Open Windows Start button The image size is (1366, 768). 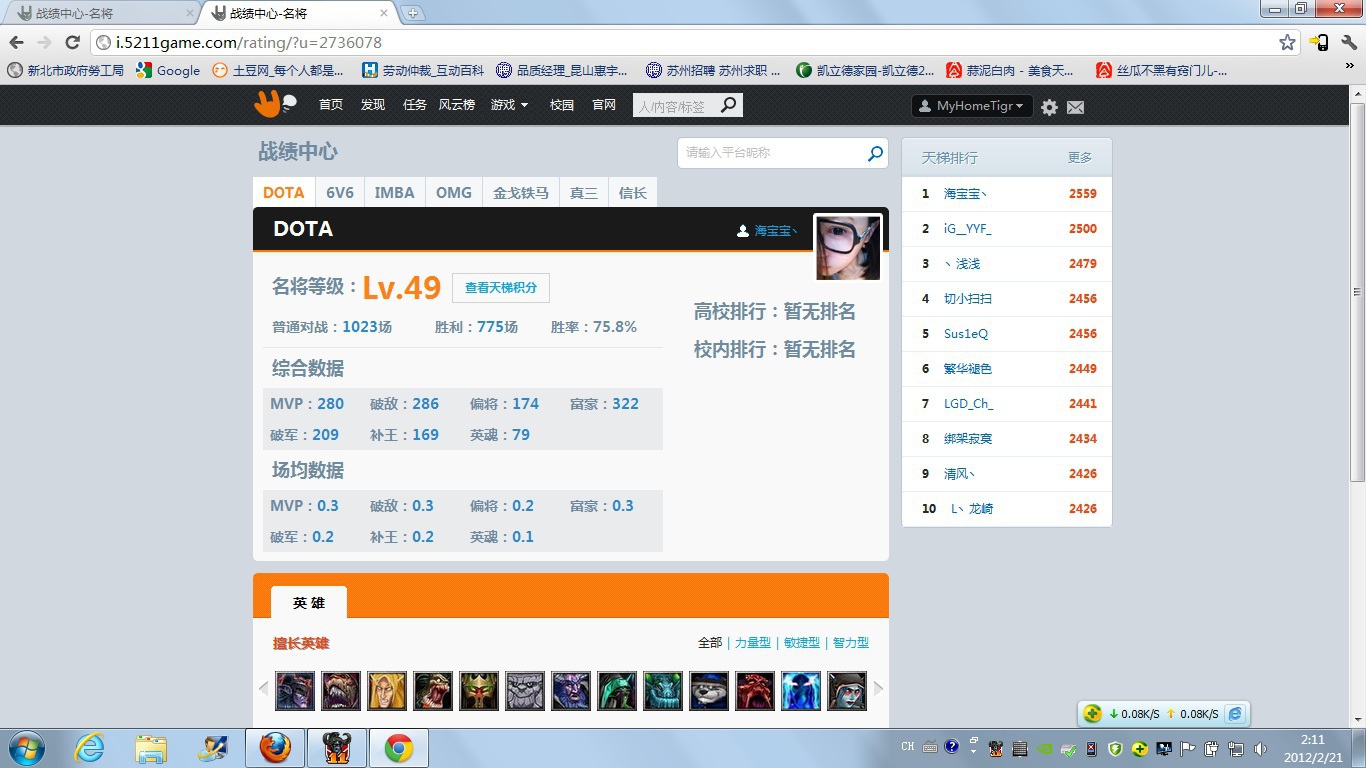tap(25, 748)
